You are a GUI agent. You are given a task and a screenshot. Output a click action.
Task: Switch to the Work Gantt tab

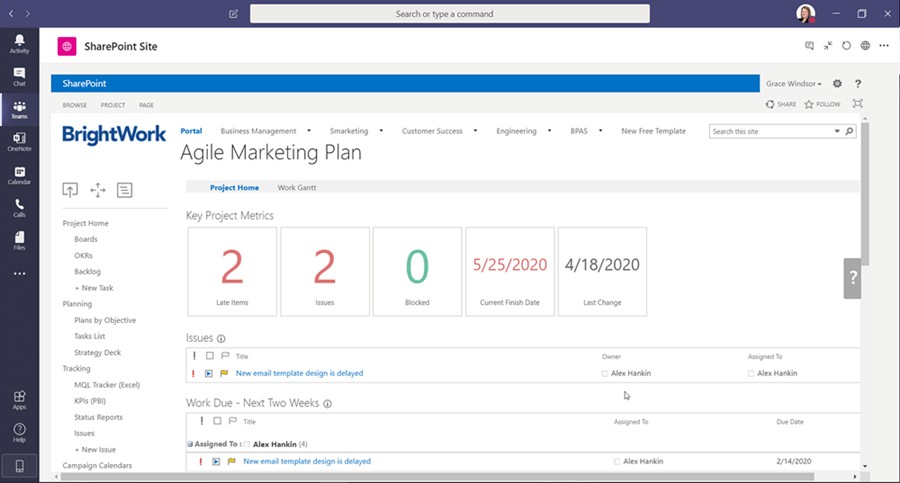click(x=297, y=188)
